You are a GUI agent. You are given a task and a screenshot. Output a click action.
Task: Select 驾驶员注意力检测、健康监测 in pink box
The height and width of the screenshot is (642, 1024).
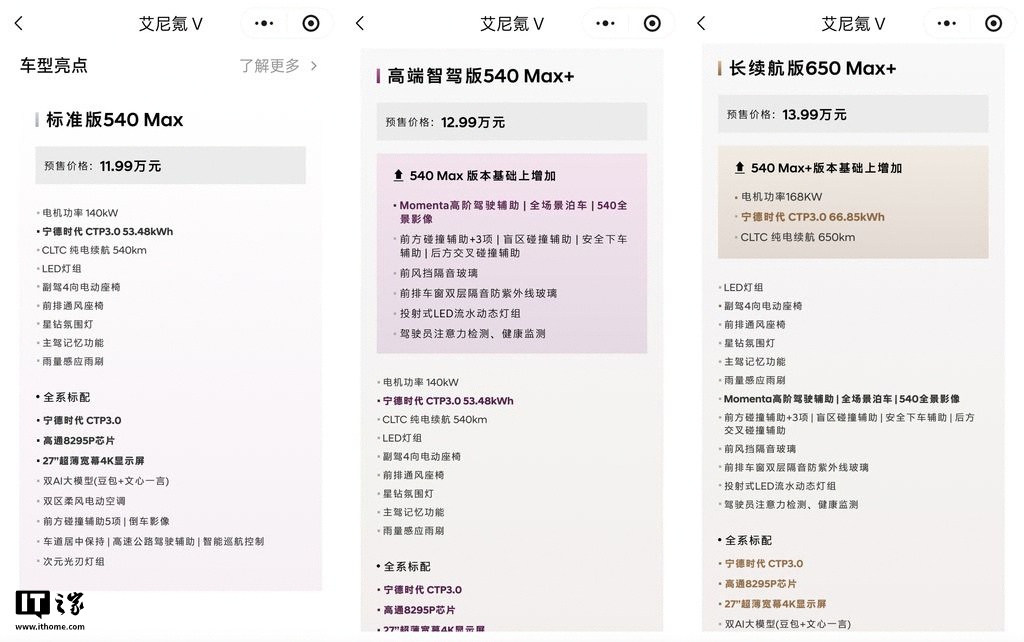tap(472, 334)
